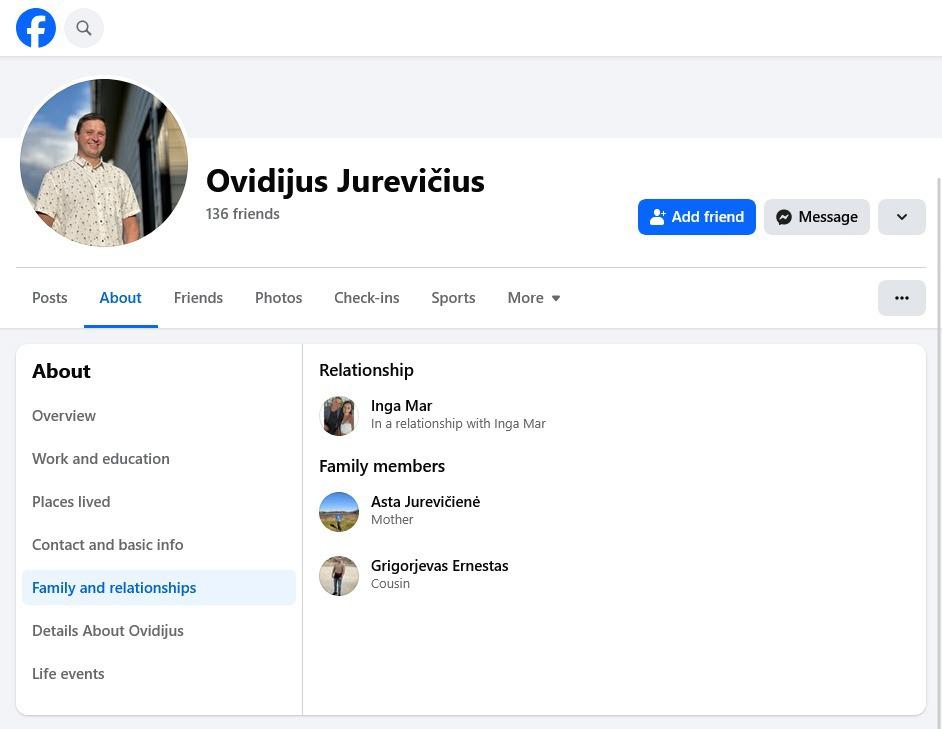Screen dimensions: 942x729
Task: Click the Facebook logo icon
Action: [36, 28]
